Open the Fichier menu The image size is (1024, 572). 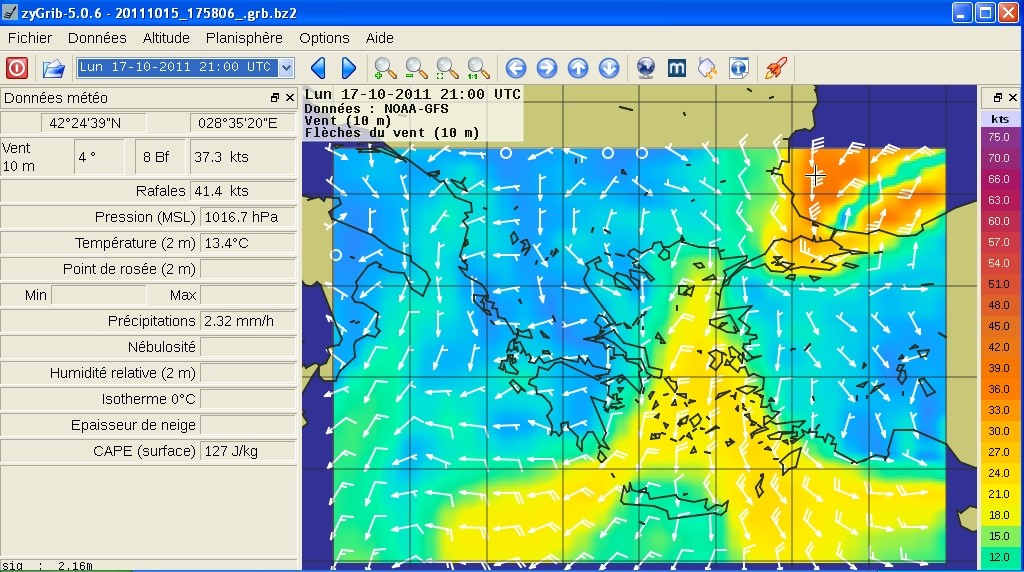29,38
